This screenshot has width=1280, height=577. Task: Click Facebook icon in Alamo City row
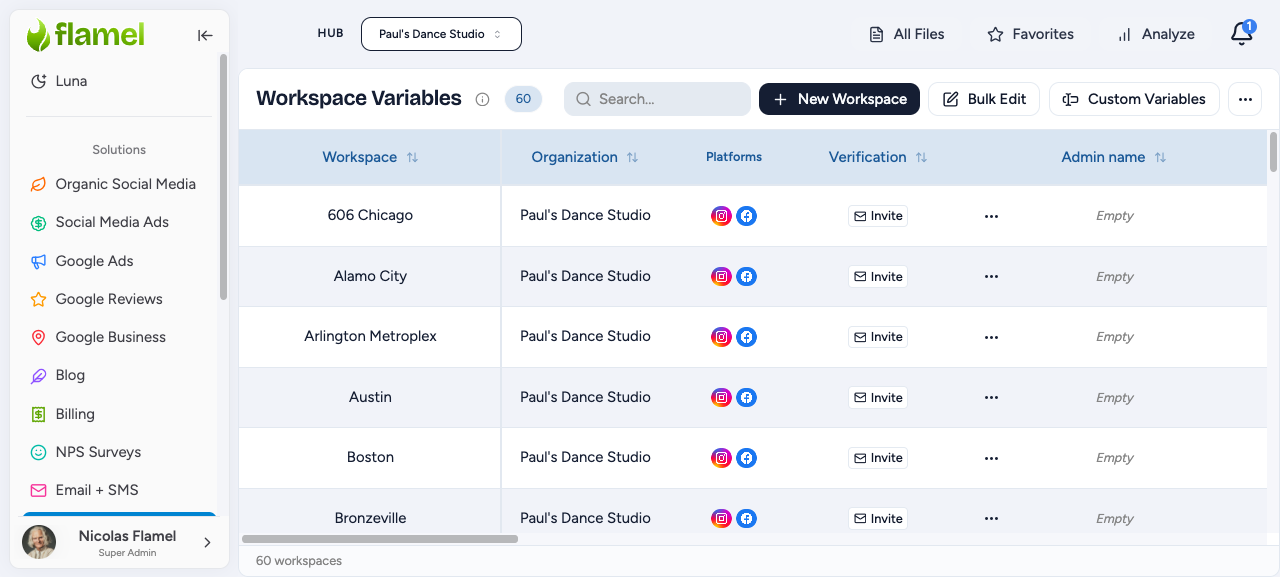coord(746,277)
